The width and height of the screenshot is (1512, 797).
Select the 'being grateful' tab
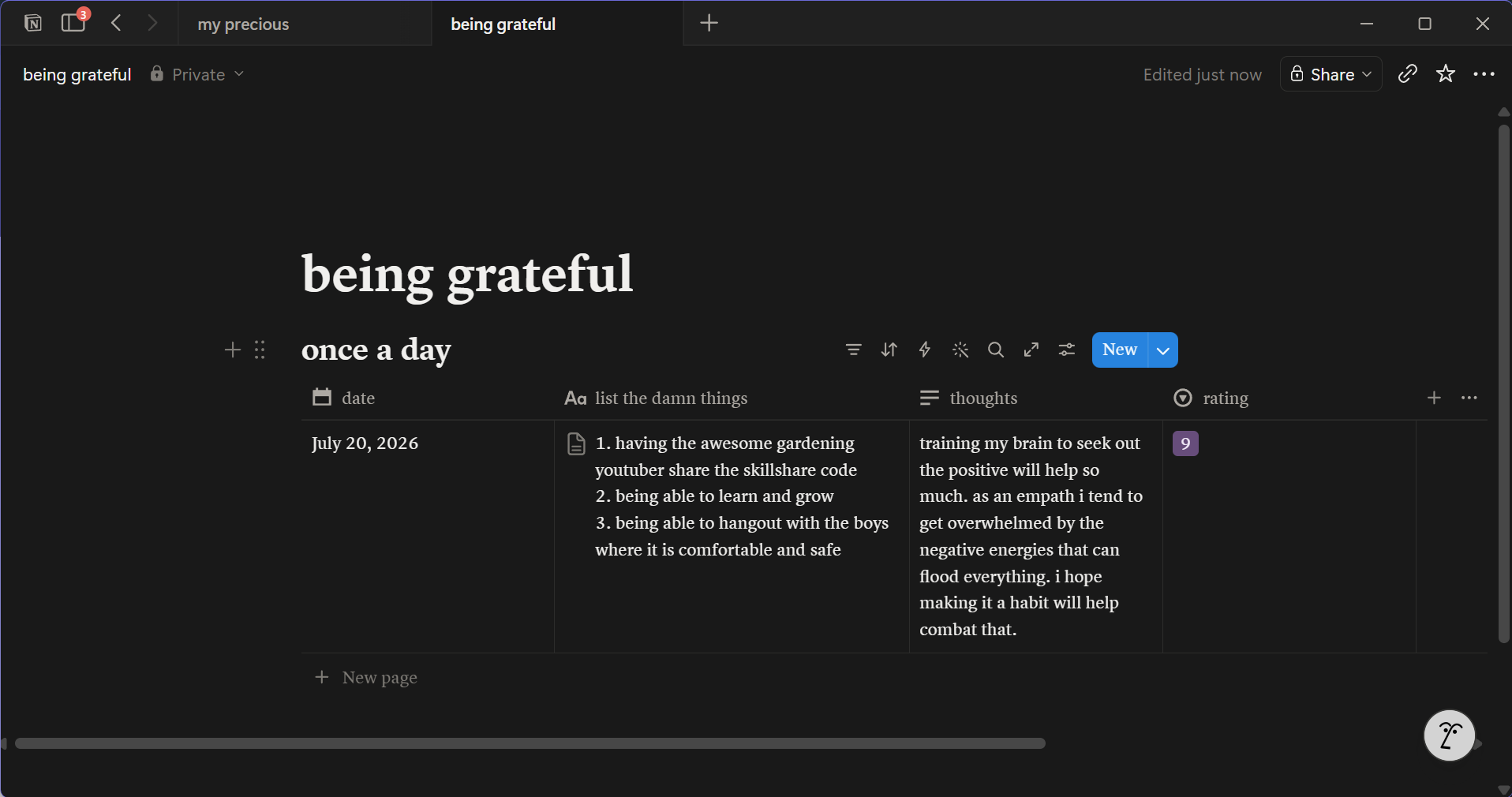coord(557,24)
